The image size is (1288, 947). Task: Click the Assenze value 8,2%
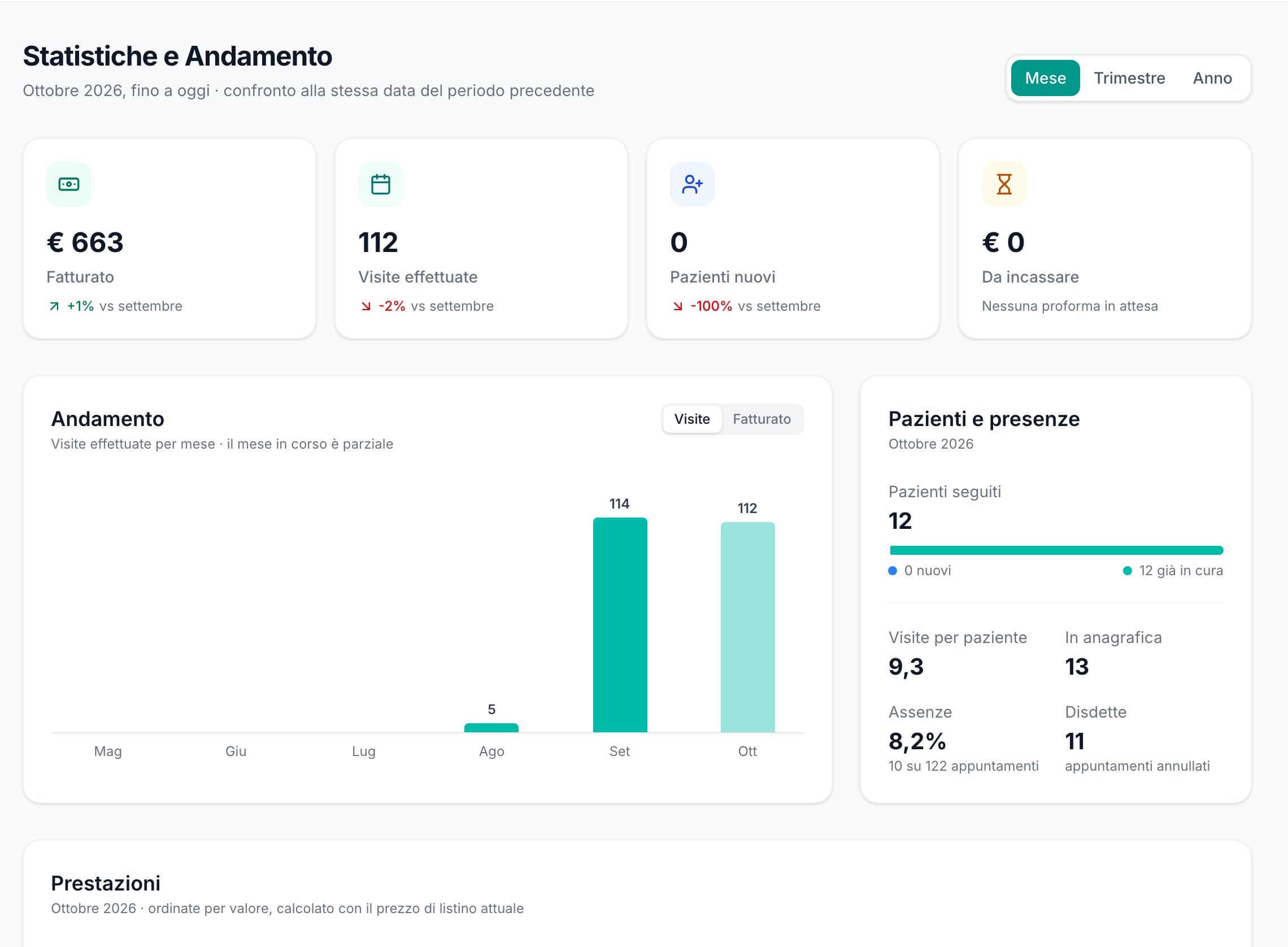click(x=917, y=741)
